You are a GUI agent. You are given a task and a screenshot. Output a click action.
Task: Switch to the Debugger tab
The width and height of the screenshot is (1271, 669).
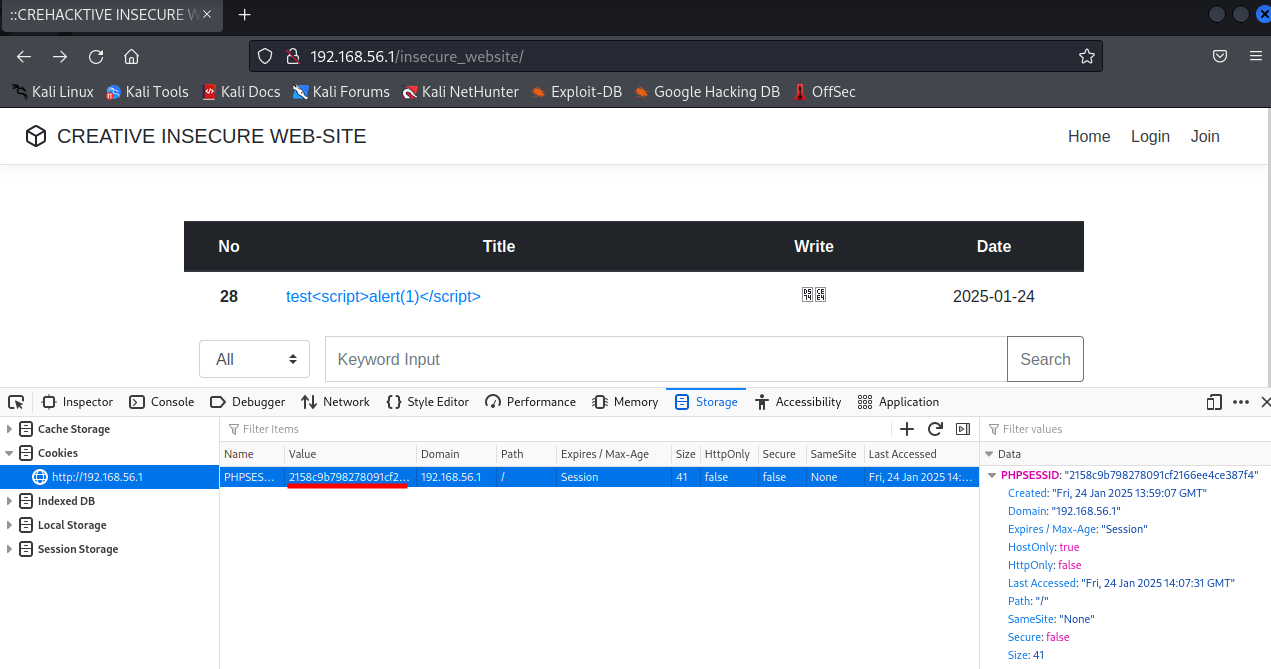point(247,402)
